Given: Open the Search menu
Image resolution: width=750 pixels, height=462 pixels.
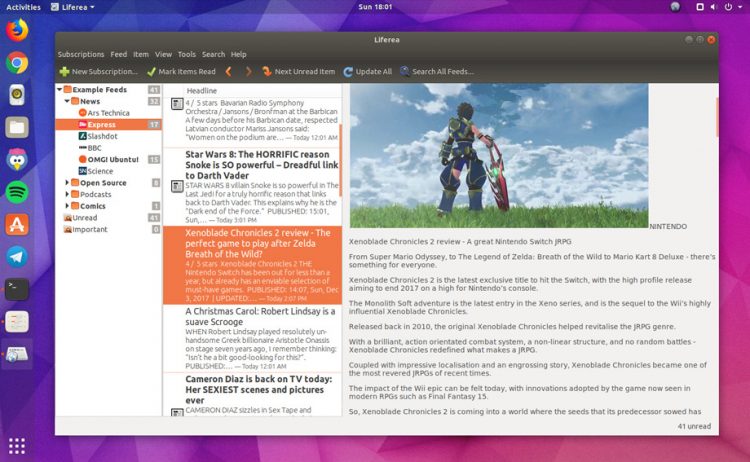Looking at the screenshot, I should (213, 55).
